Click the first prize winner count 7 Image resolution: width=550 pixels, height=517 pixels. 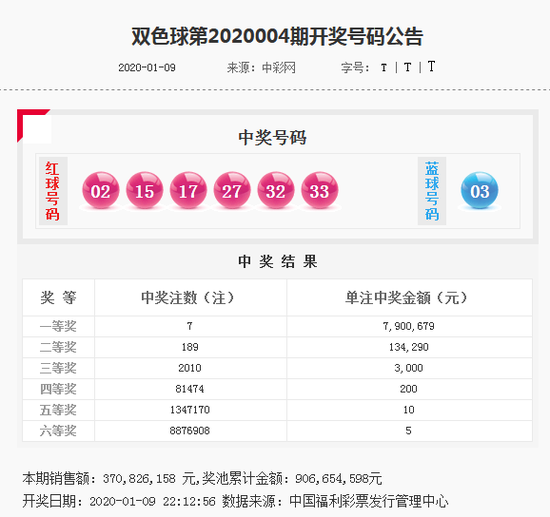coord(190,326)
